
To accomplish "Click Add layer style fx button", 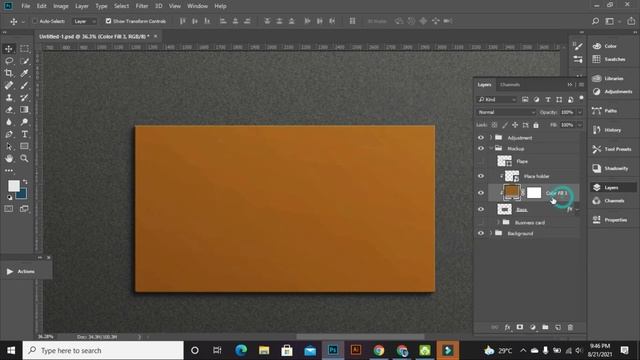I will (507, 327).
